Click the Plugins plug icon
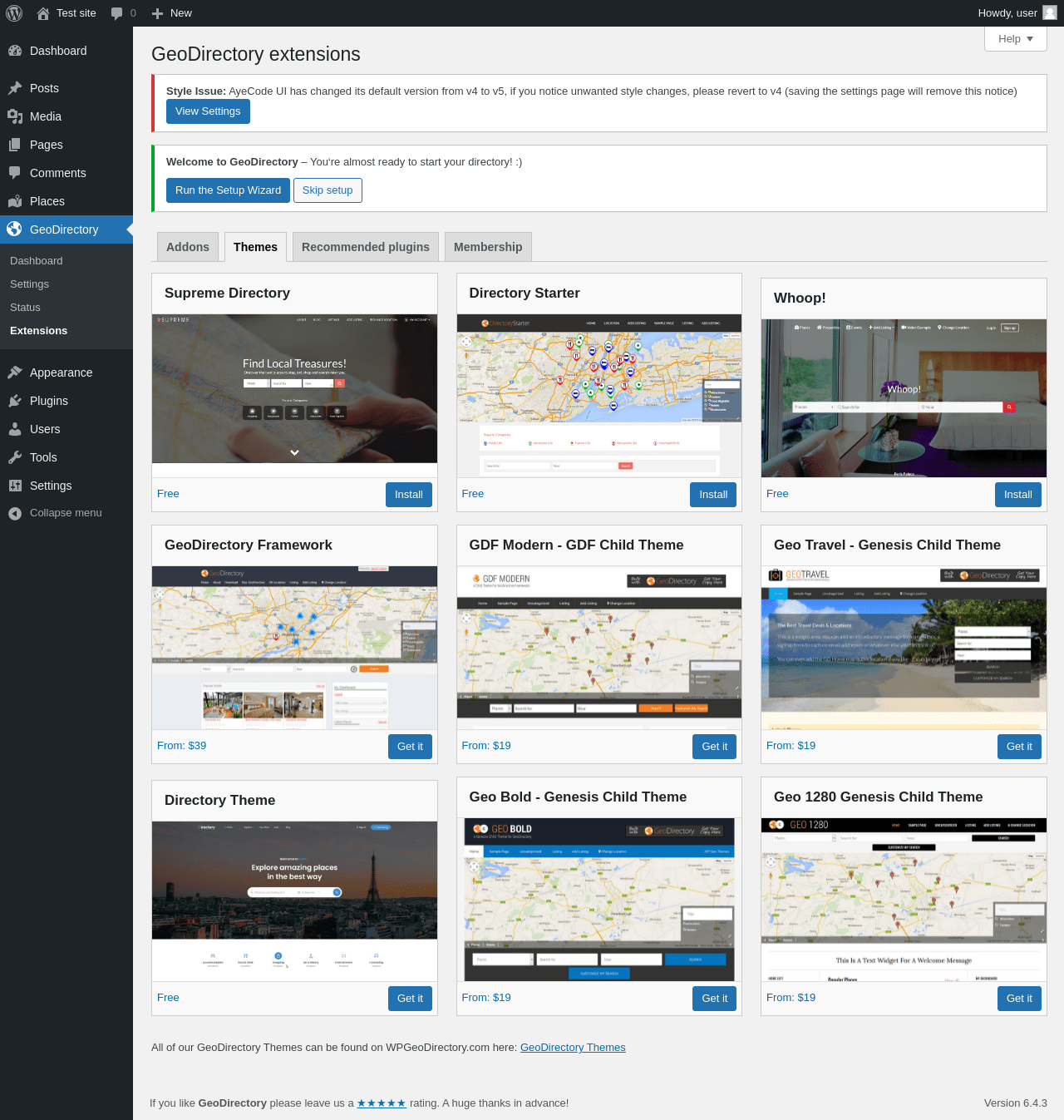1064x1120 pixels. point(15,401)
